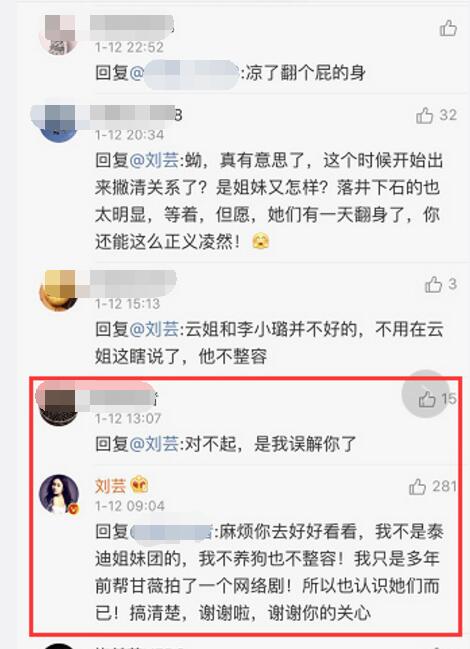Like the 1-12 22:52 comment
This screenshot has height=649, width=470.
click(448, 28)
